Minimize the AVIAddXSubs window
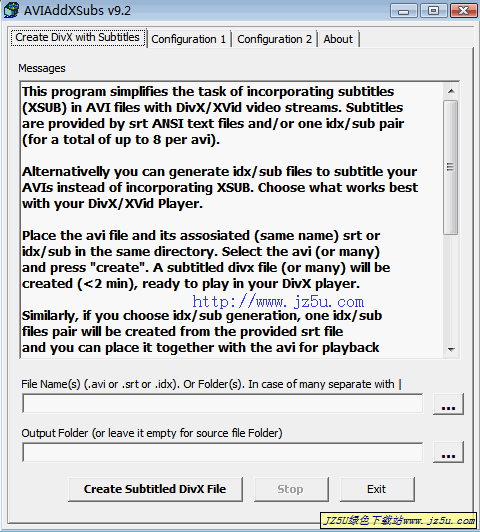480x532 pixels. (x=404, y=11)
